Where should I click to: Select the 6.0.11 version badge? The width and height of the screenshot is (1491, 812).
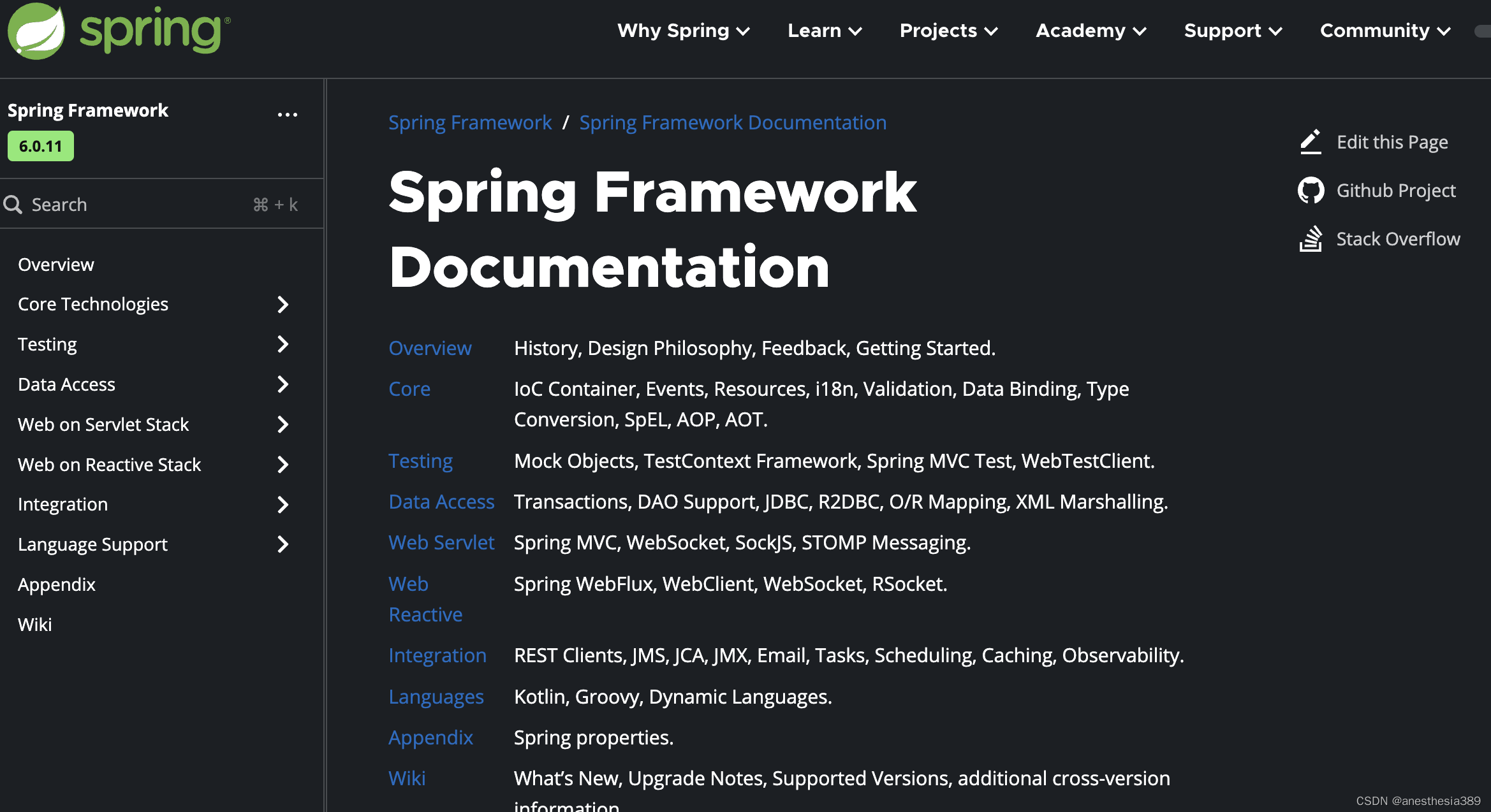41,147
